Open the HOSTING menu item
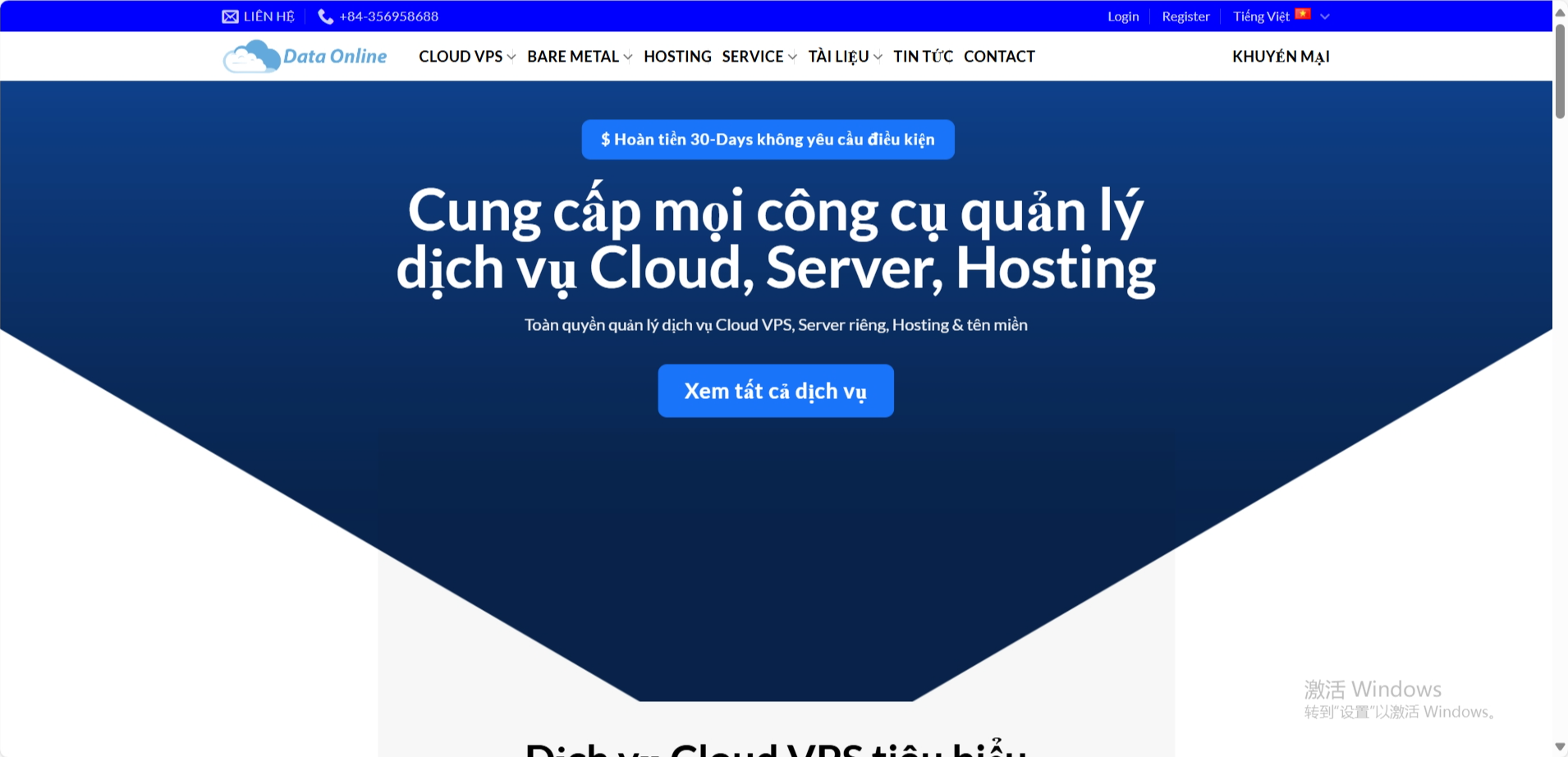Image resolution: width=1568 pixels, height=757 pixels. (x=677, y=57)
